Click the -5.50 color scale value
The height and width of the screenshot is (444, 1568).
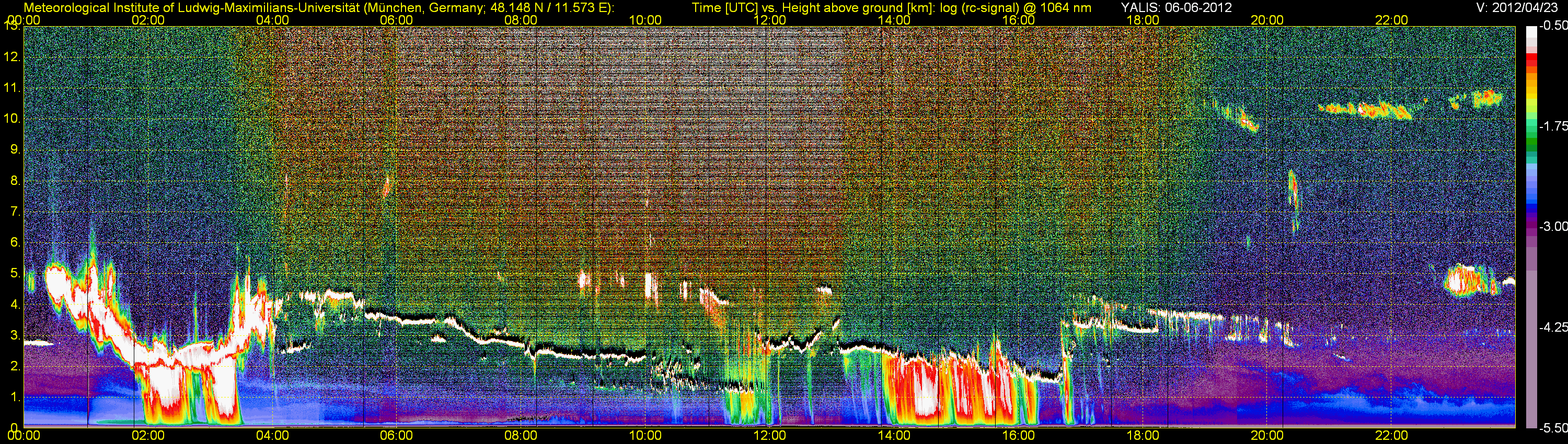[1553, 428]
